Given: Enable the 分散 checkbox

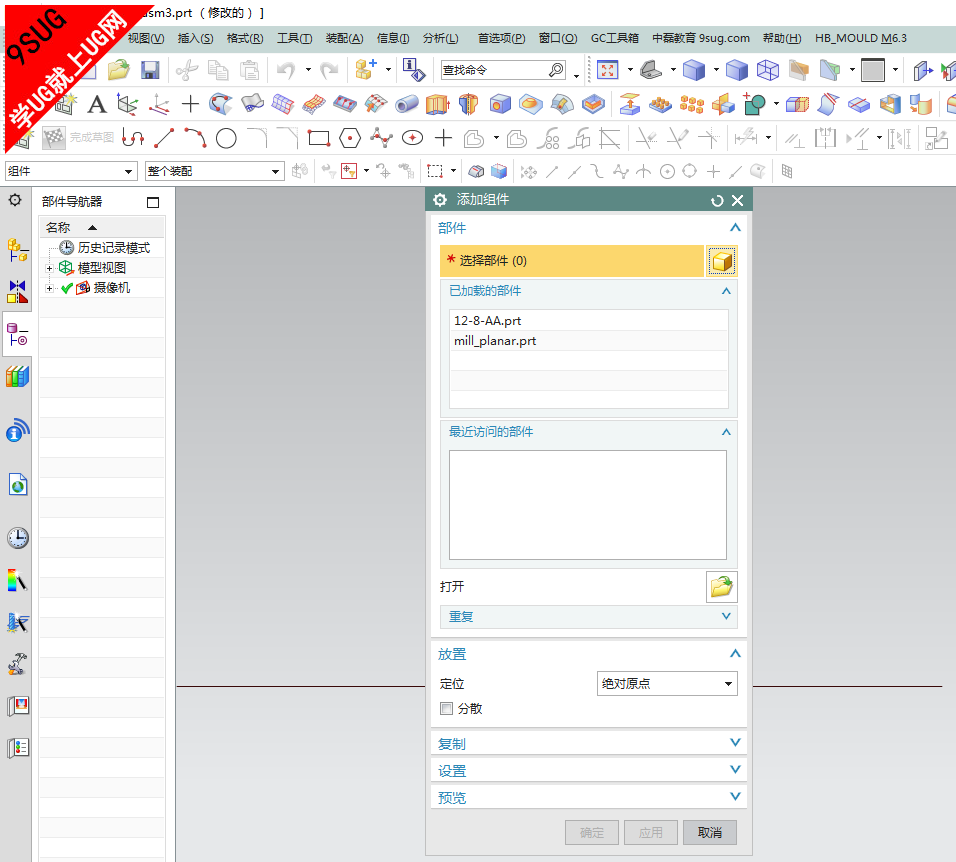Looking at the screenshot, I should coord(446,708).
